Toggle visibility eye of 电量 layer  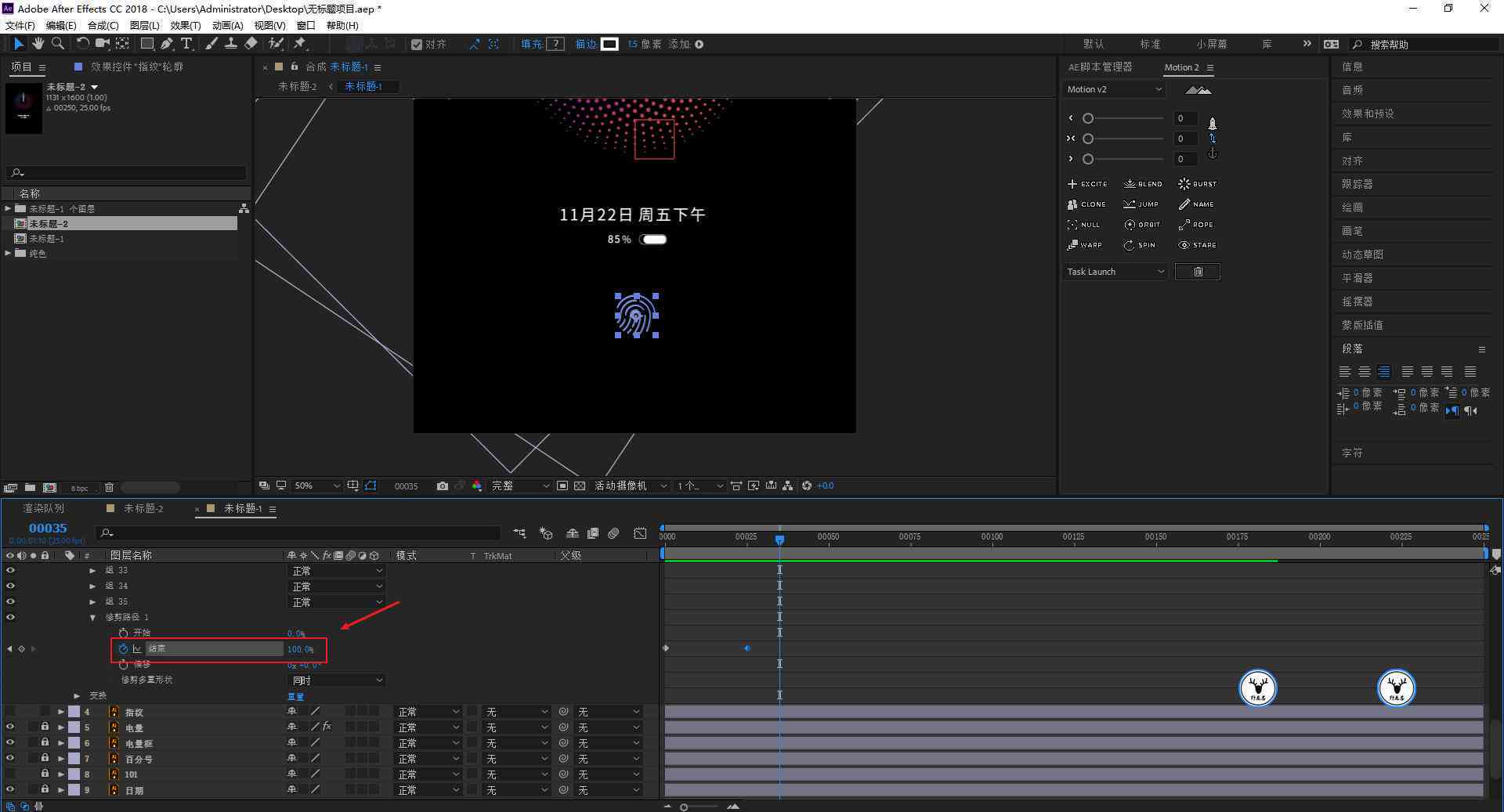pyautogui.click(x=10, y=727)
